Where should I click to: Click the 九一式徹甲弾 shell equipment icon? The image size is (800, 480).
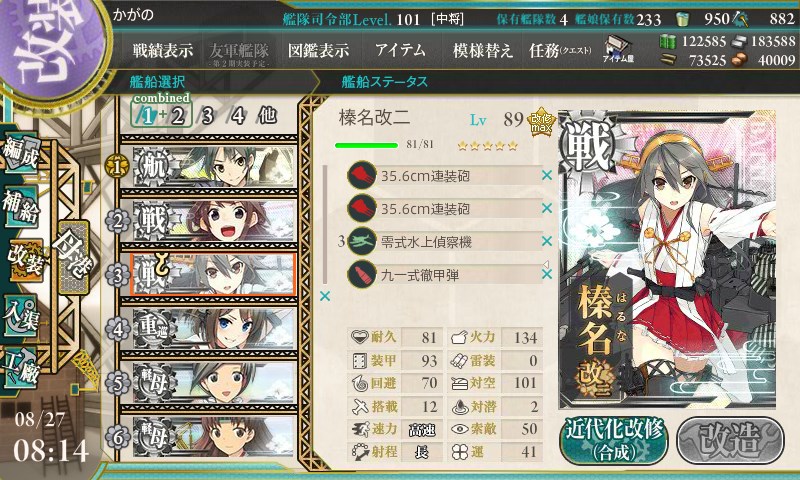coord(362,274)
